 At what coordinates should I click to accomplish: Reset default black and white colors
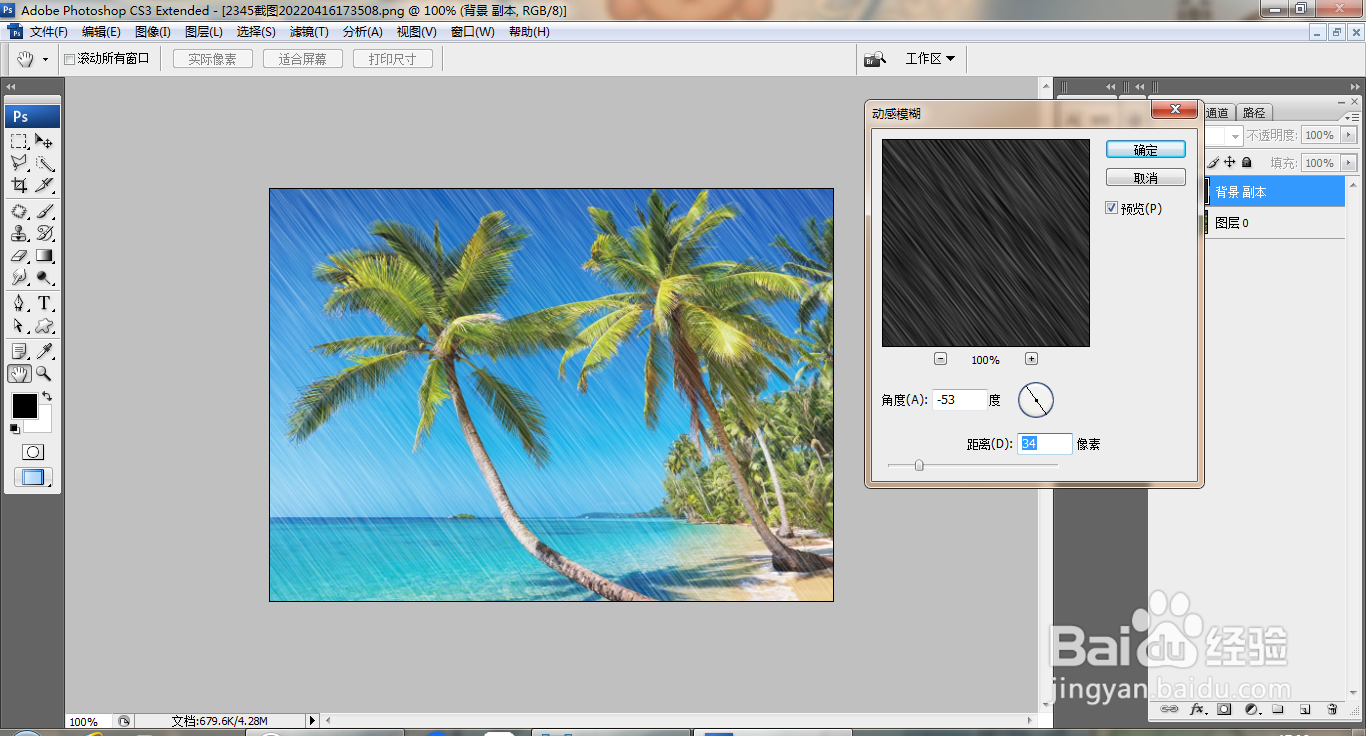click(x=14, y=429)
